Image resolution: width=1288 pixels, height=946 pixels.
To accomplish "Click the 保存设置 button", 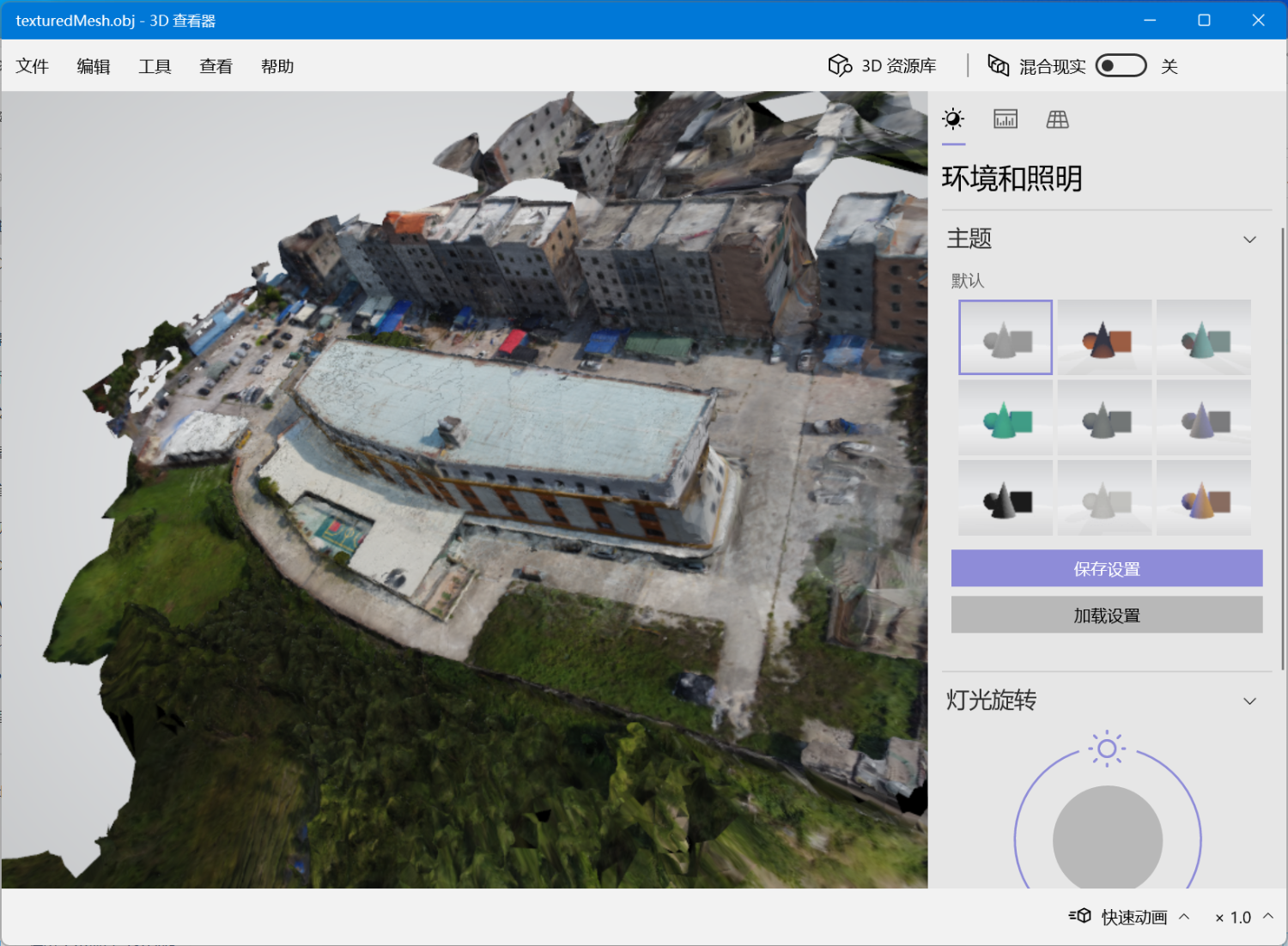I will point(1107,568).
